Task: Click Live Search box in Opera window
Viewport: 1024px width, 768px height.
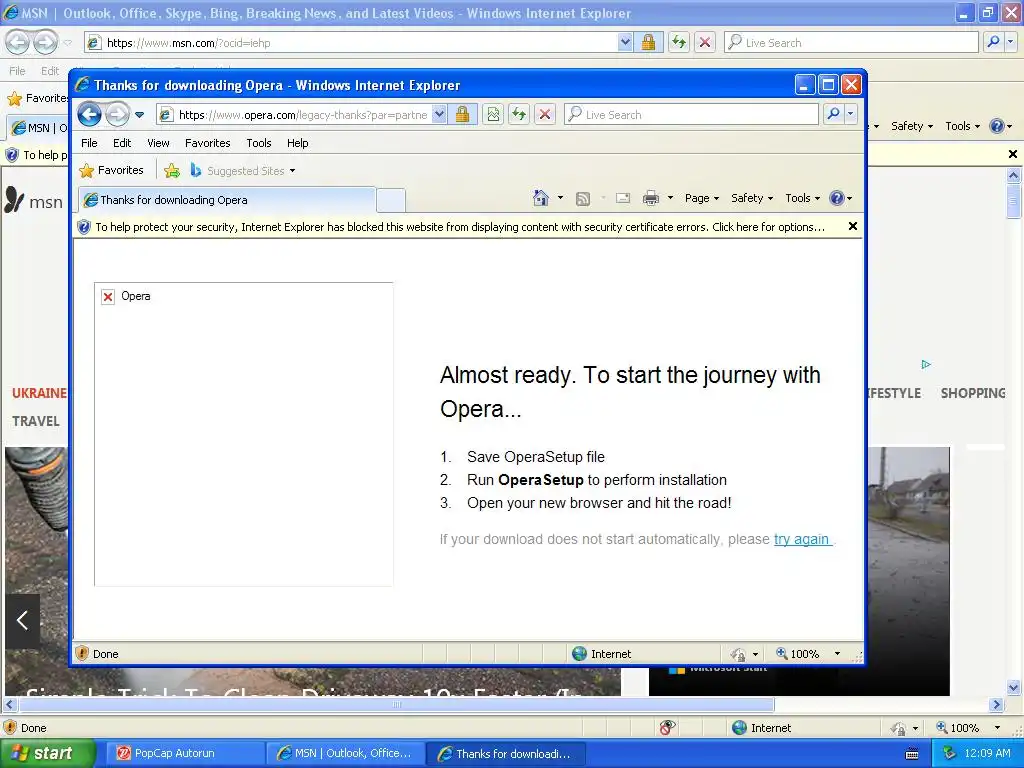Action: tap(691, 115)
